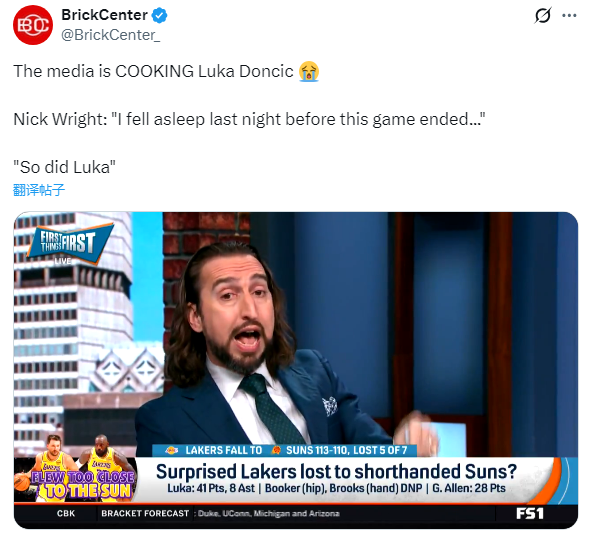Click the CBK ticker label
Viewport: 594px width, 537px height.
(x=66, y=514)
